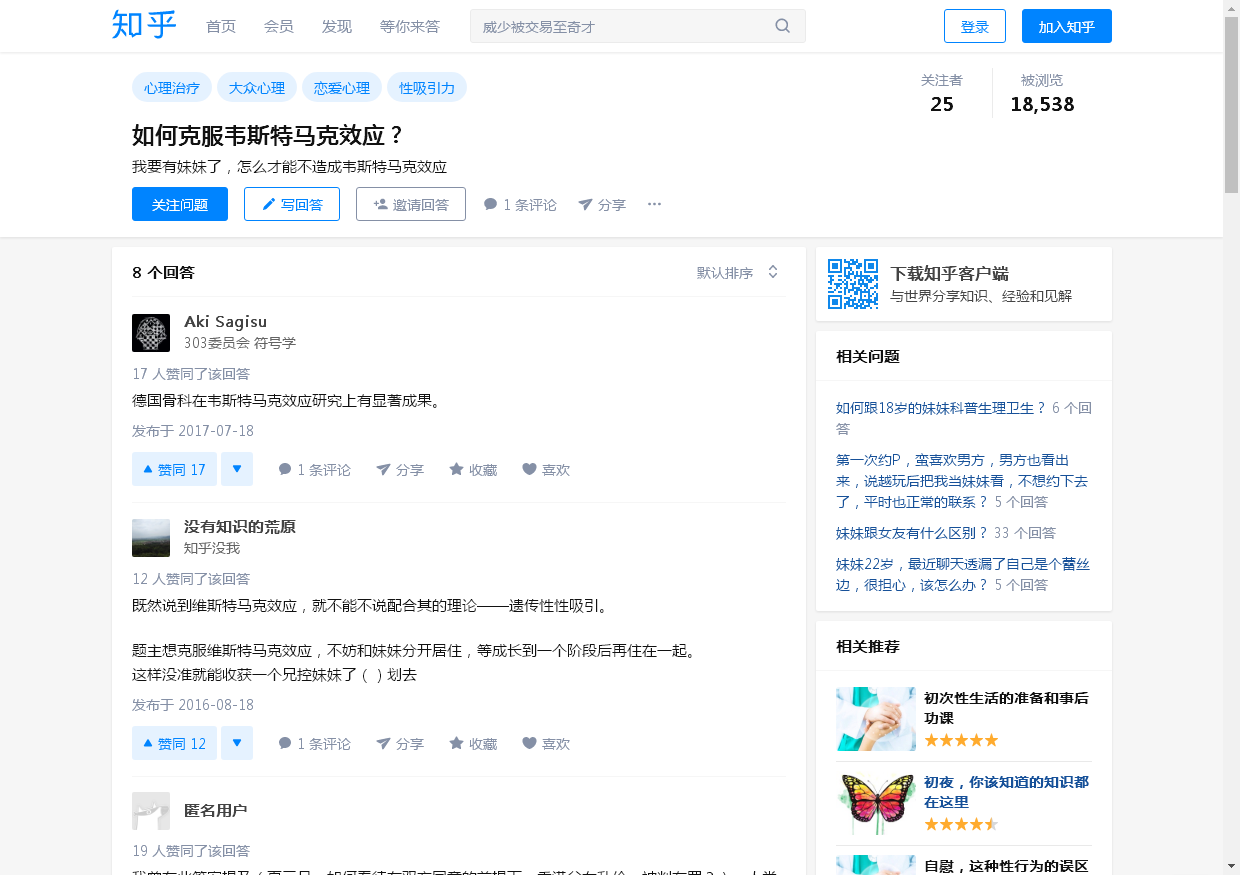Click the 加入知乎 sign-up button
Image resolution: width=1240 pixels, height=875 pixels.
coord(1067,26)
